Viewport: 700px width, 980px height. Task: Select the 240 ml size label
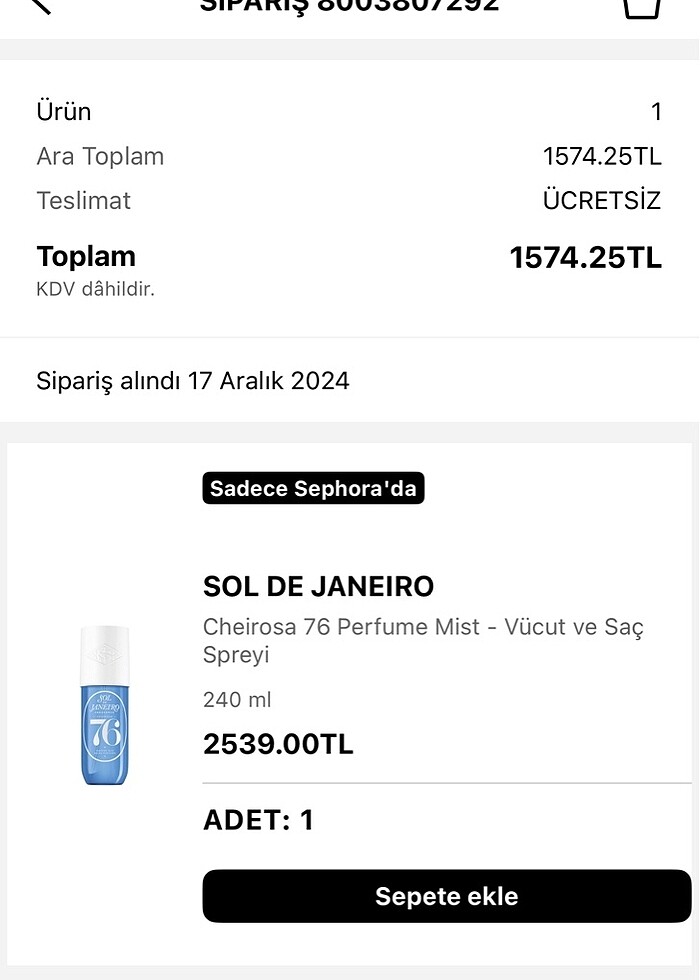click(236, 699)
